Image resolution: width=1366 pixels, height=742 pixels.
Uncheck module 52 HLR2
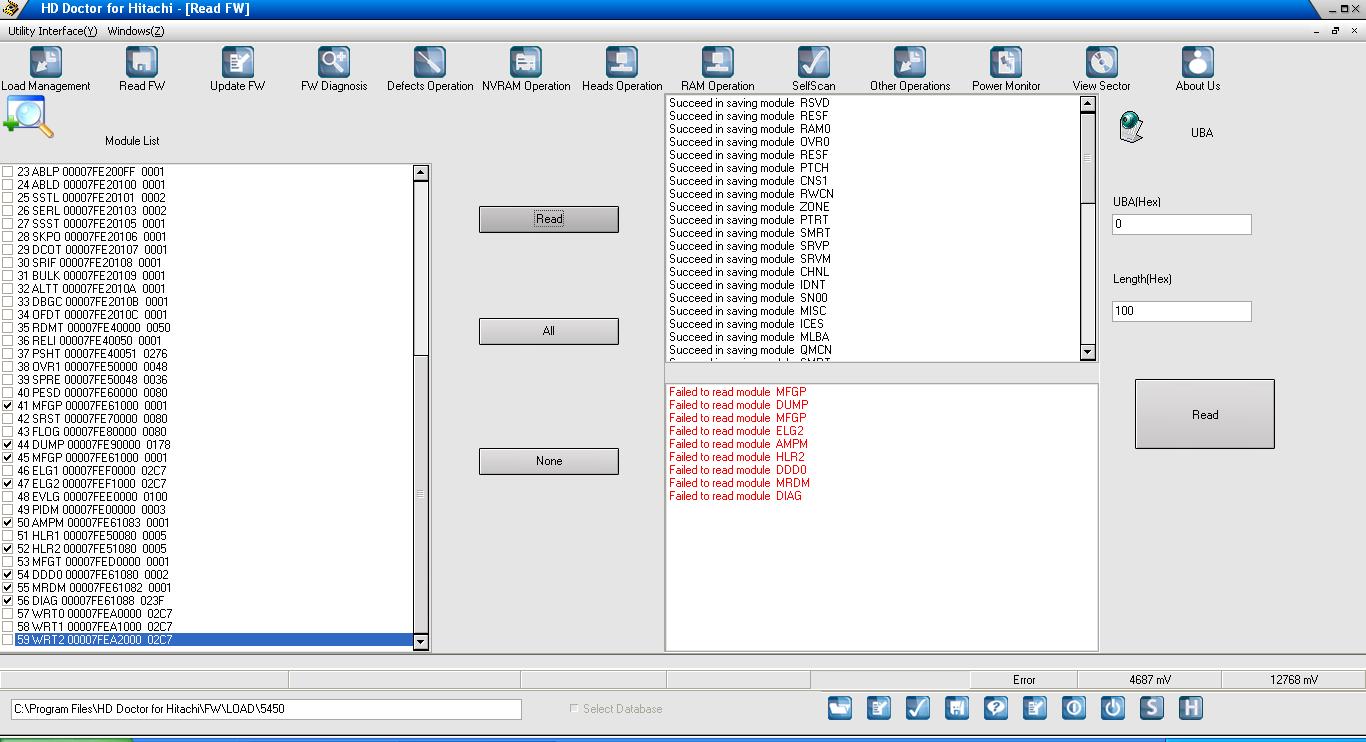click(x=8, y=549)
